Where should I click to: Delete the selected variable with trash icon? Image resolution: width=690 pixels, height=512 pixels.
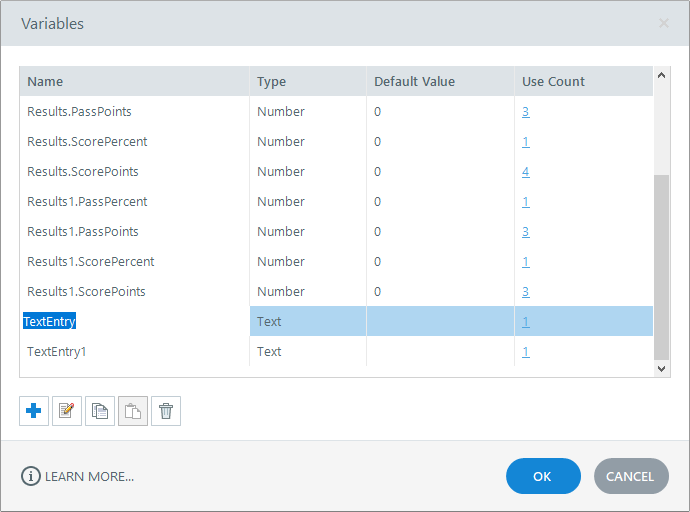166,411
